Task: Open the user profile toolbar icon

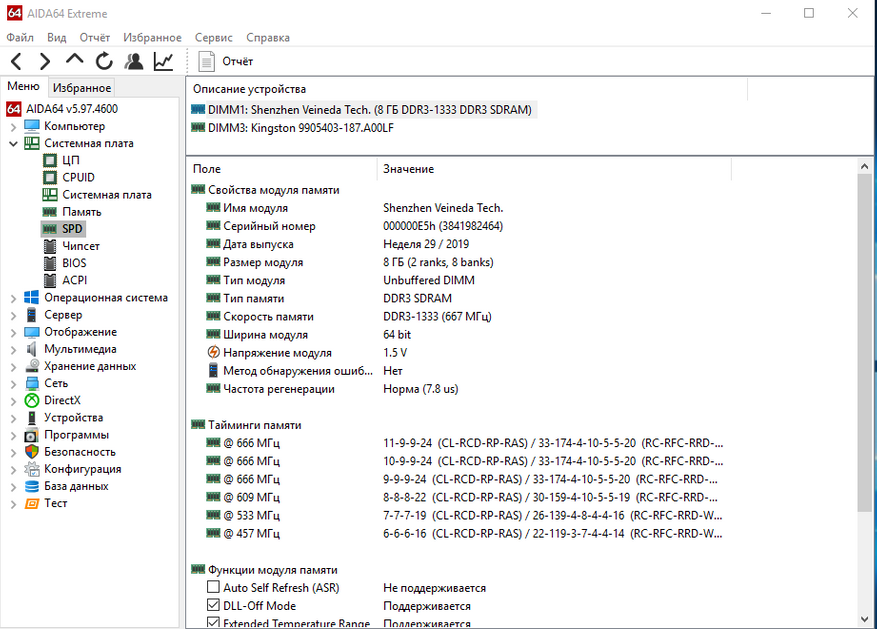Action: point(134,61)
